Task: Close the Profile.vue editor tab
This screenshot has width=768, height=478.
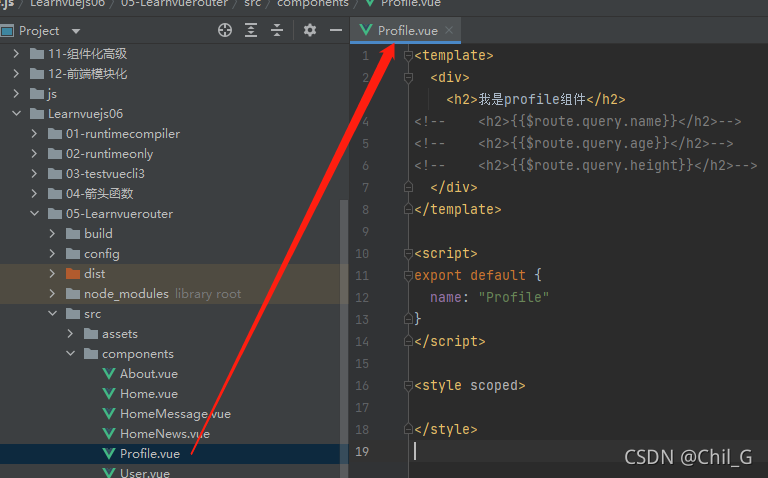Action: (x=449, y=30)
